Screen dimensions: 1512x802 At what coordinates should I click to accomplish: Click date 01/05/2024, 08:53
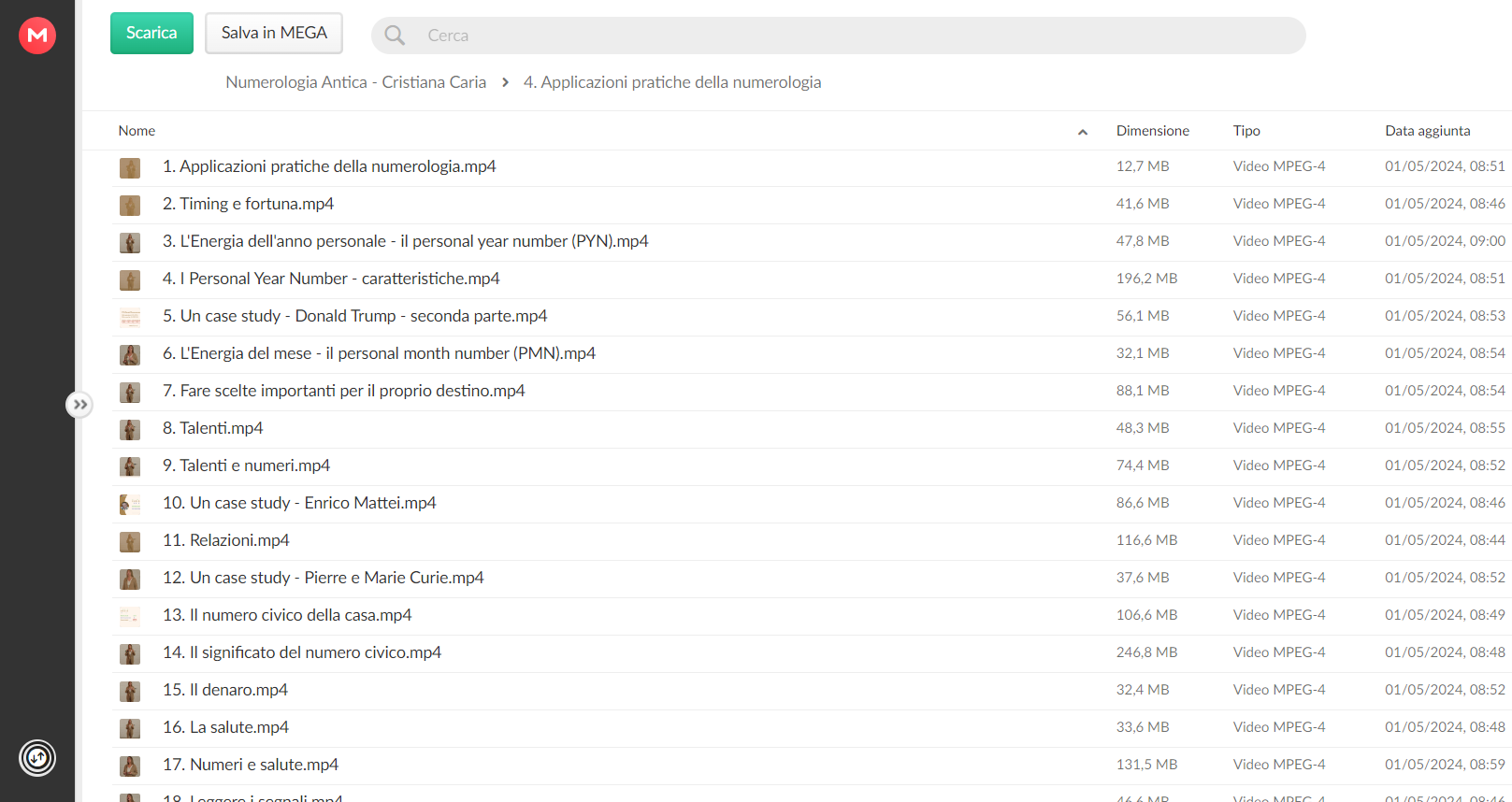click(x=1445, y=316)
